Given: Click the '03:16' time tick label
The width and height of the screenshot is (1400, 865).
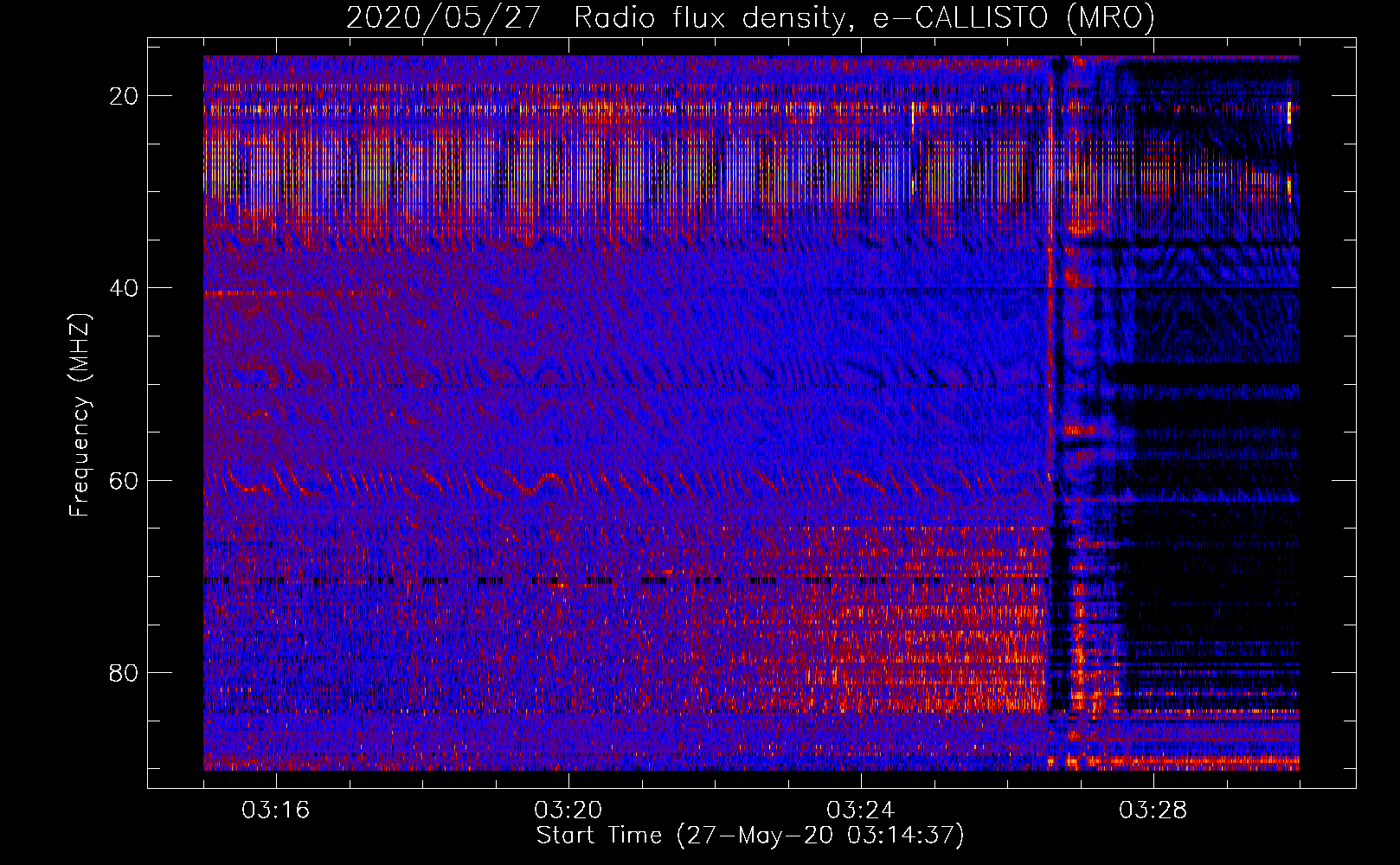Looking at the screenshot, I should [x=276, y=811].
